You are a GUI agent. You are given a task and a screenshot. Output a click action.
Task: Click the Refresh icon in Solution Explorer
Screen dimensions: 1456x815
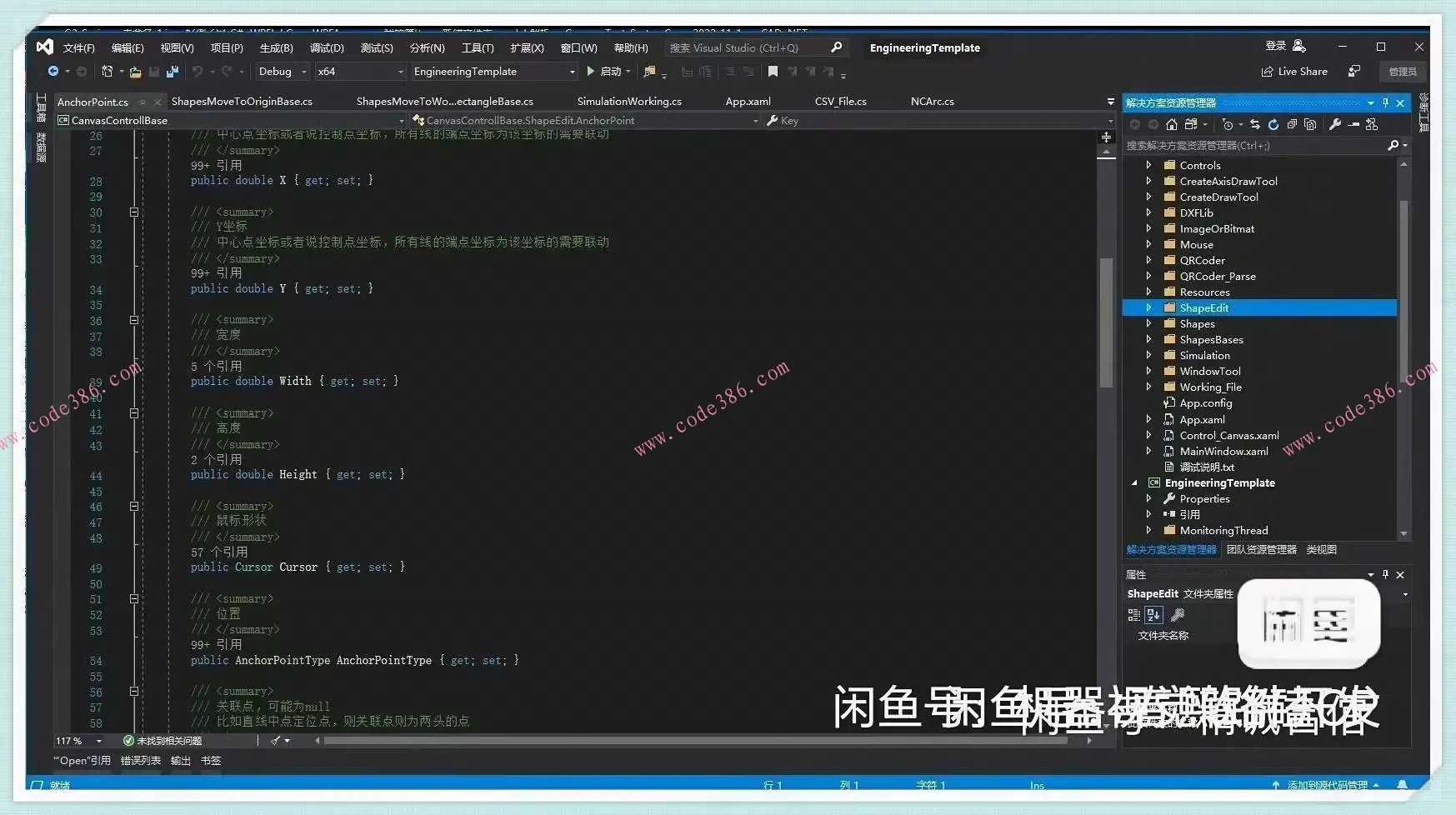tap(1273, 124)
